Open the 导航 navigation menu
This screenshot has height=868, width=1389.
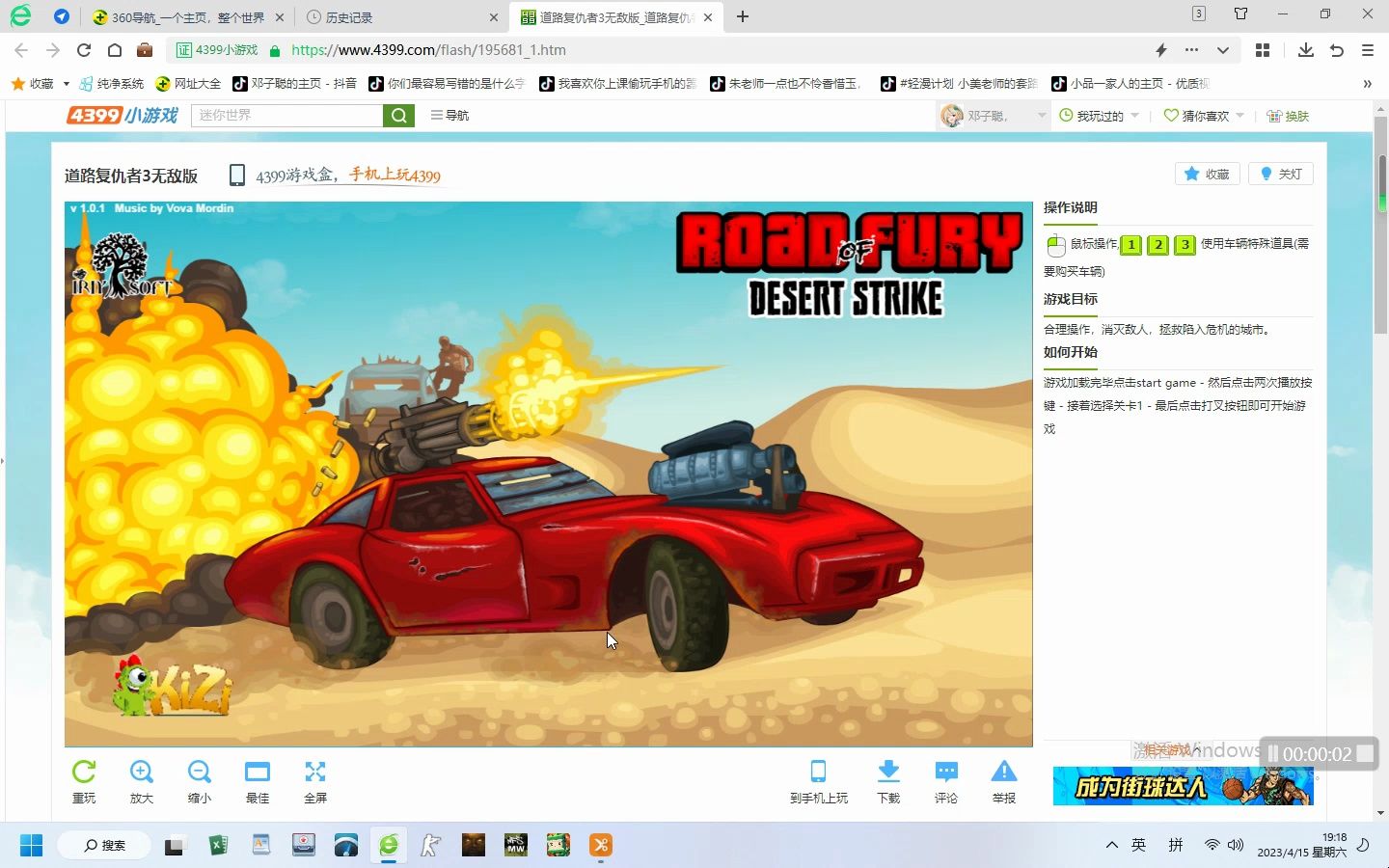(x=449, y=115)
